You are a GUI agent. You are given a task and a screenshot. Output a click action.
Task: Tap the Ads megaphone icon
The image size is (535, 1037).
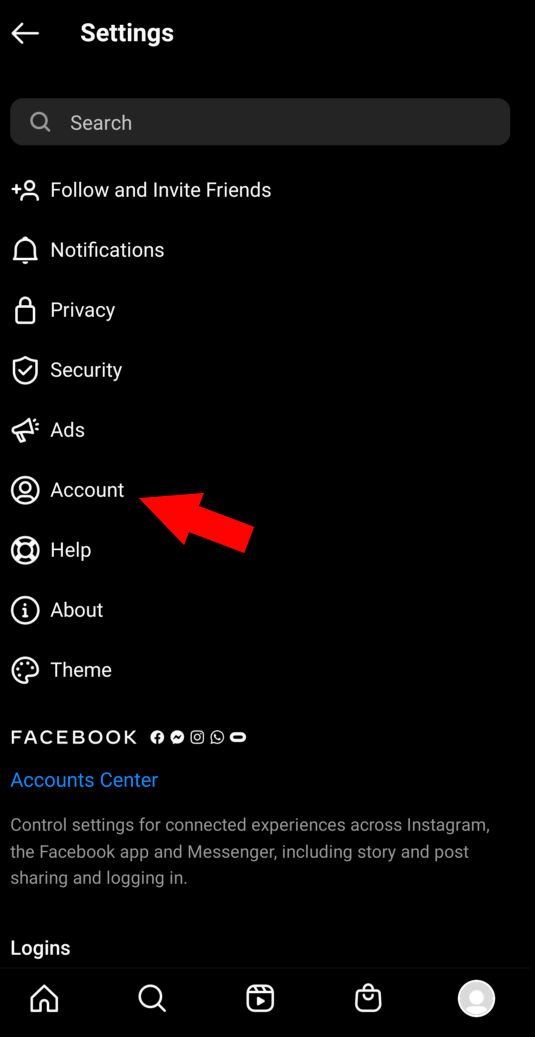25,430
